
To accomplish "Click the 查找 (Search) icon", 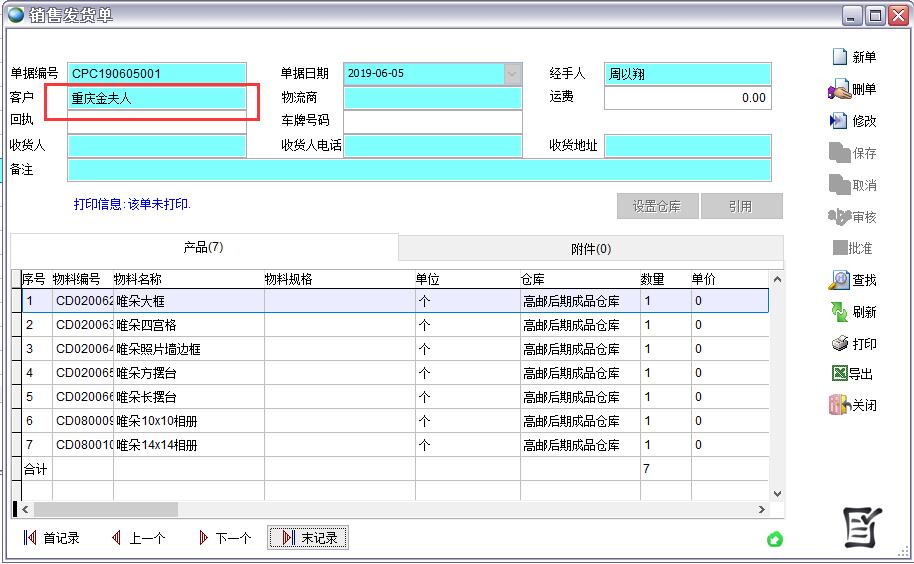I will tap(839, 281).
